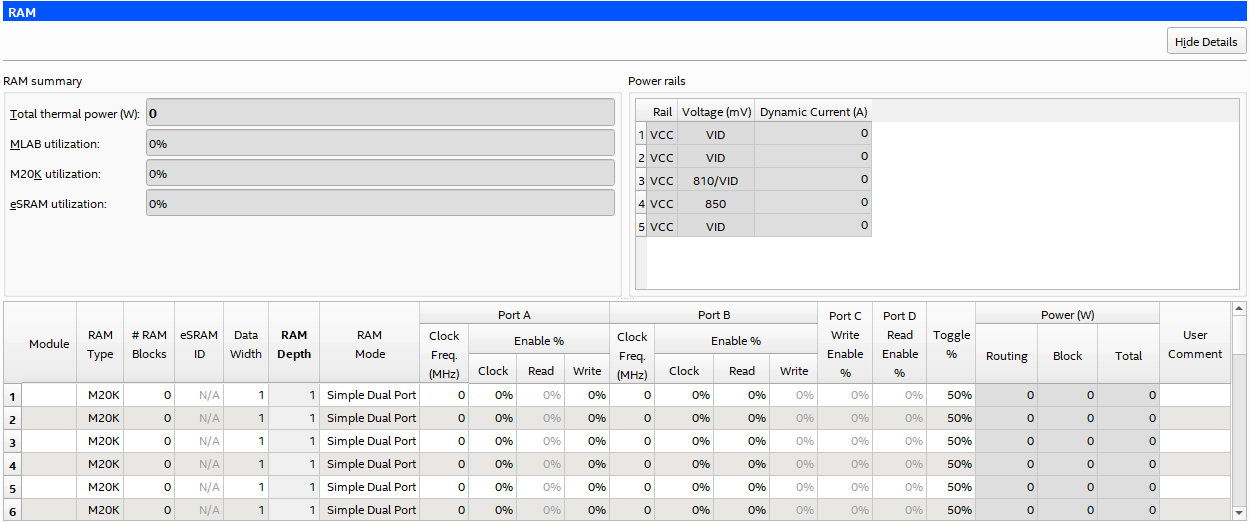Open RAM Type dropdown in row 1
The image size is (1249, 522).
pyautogui.click(x=99, y=395)
